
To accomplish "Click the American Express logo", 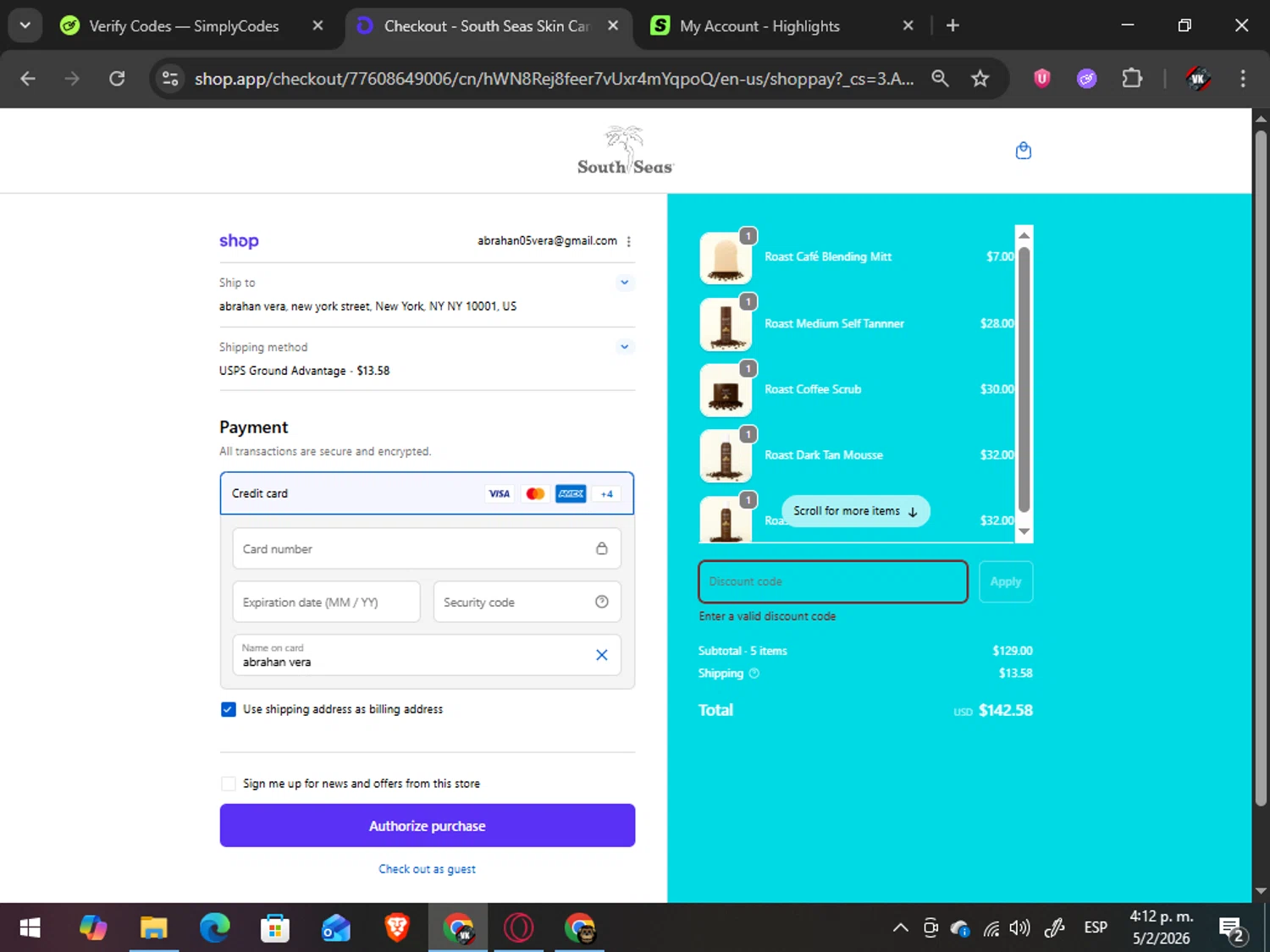I will pyautogui.click(x=571, y=493).
